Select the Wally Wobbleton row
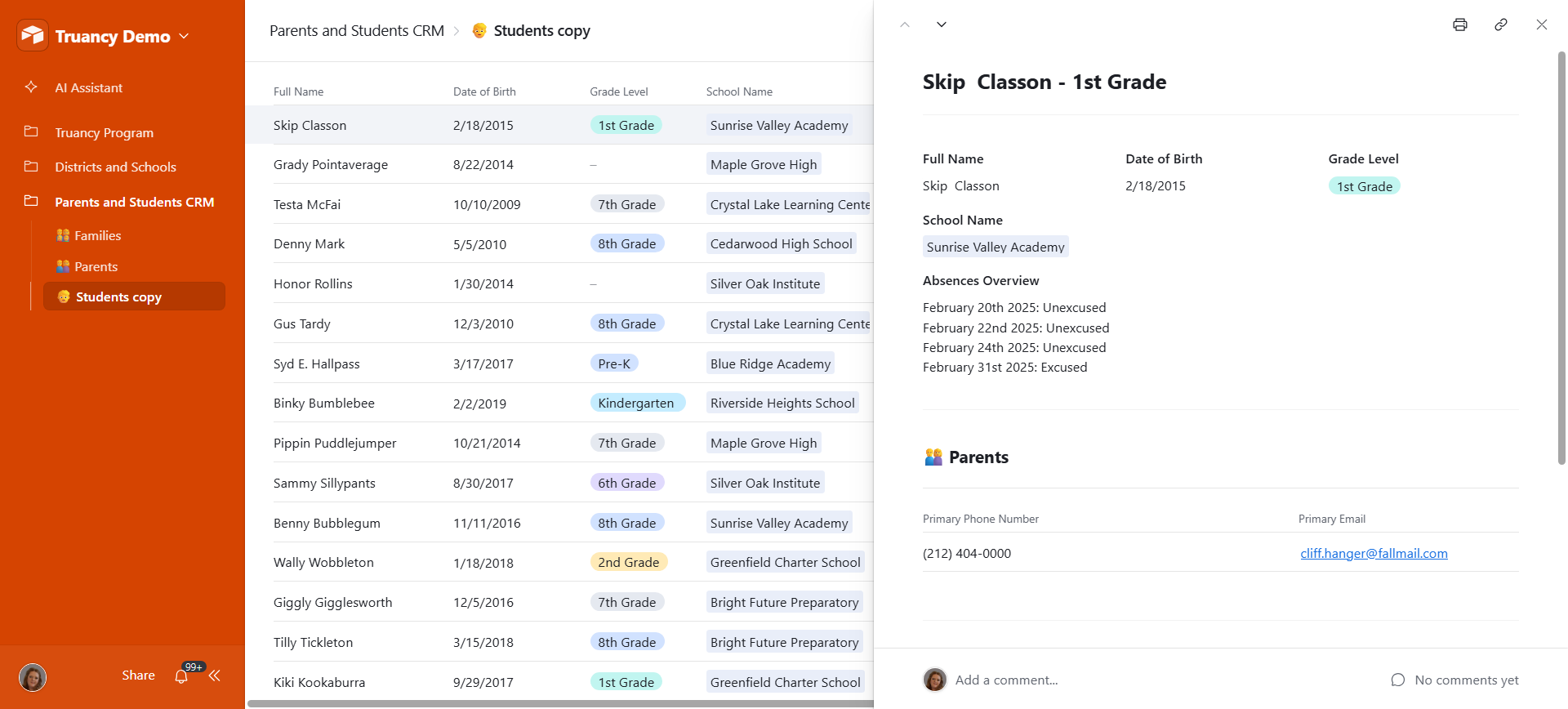Image resolution: width=1568 pixels, height=709 pixels. click(323, 562)
